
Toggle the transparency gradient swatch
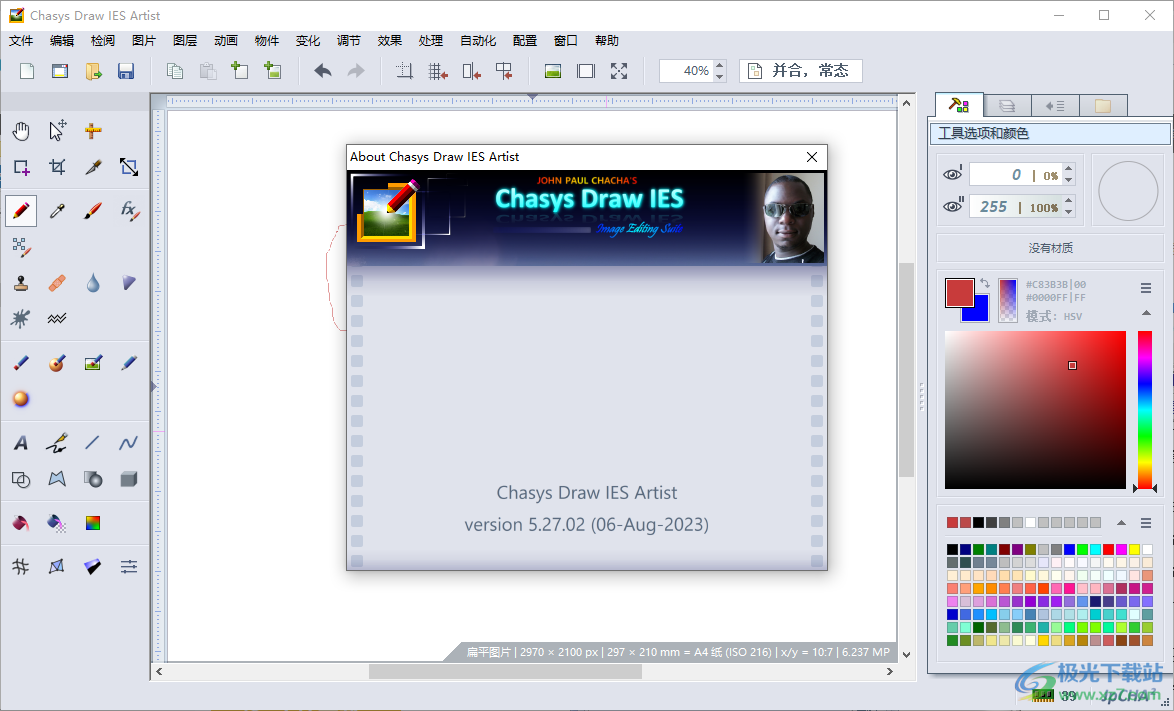coord(1008,300)
